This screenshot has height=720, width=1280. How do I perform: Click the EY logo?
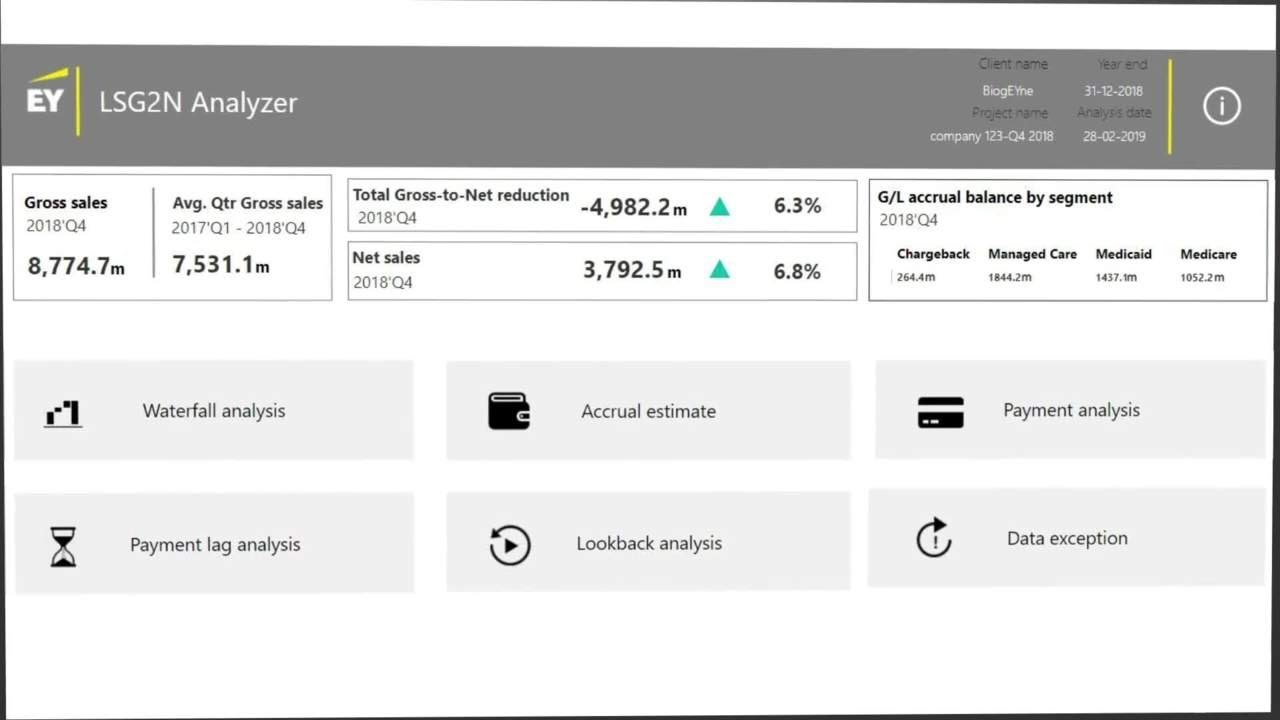46,93
